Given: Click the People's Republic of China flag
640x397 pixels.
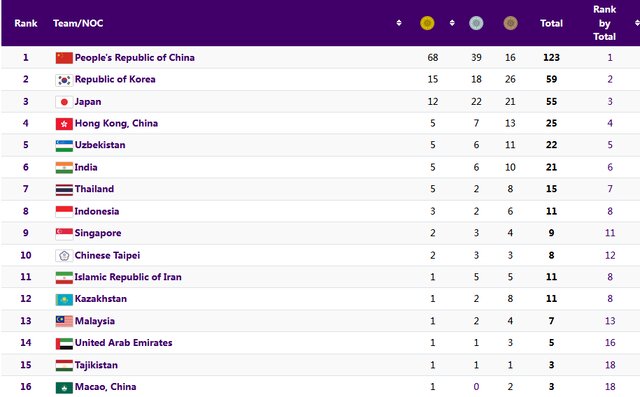Looking at the screenshot, I should (x=64, y=58).
